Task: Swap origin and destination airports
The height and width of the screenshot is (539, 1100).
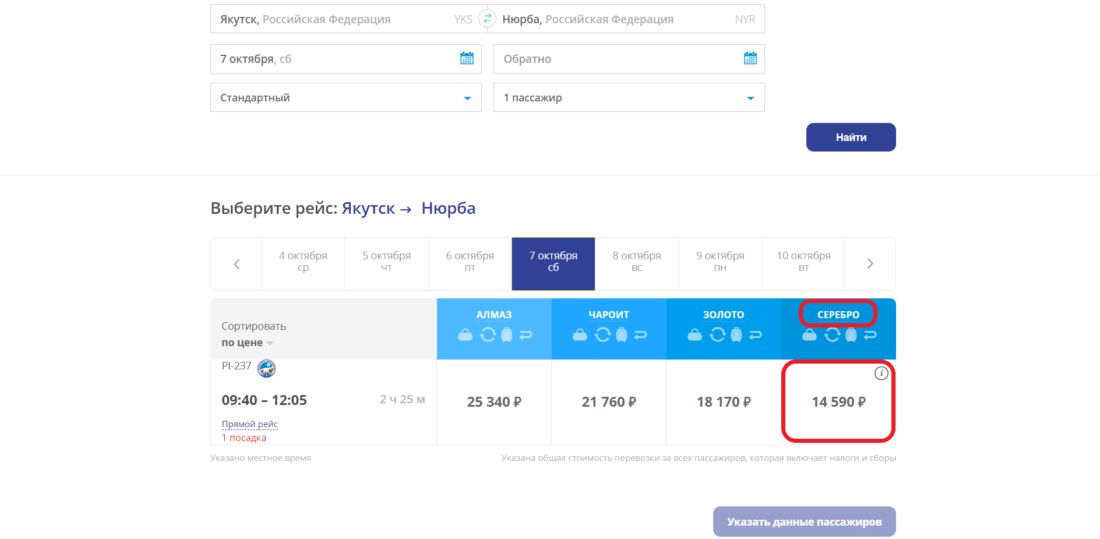Action: coord(487,19)
